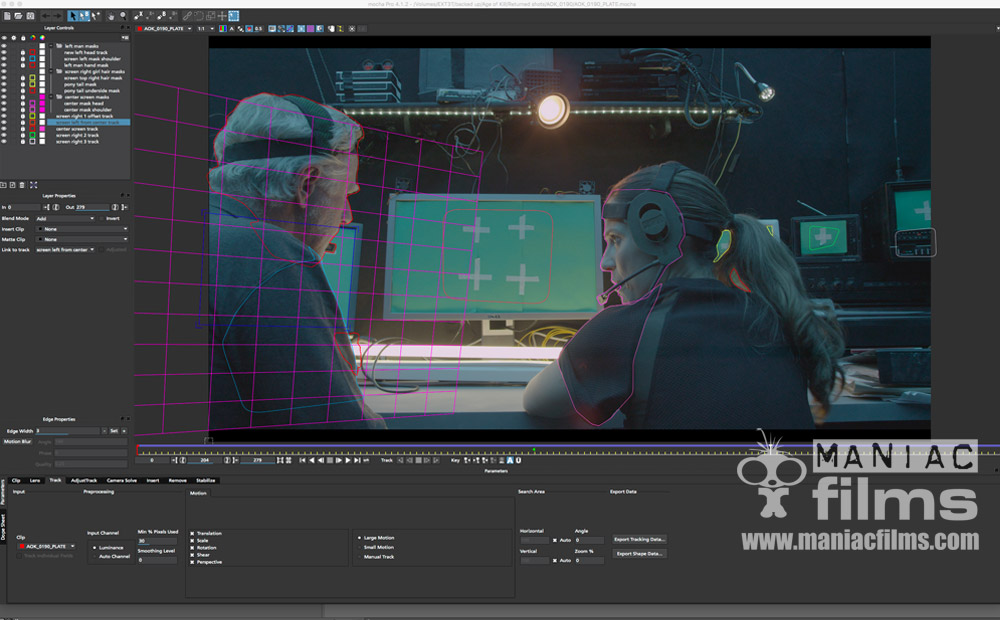1000x620 pixels.
Task: Switch to the AdjustTrack tab
Action: point(84,480)
